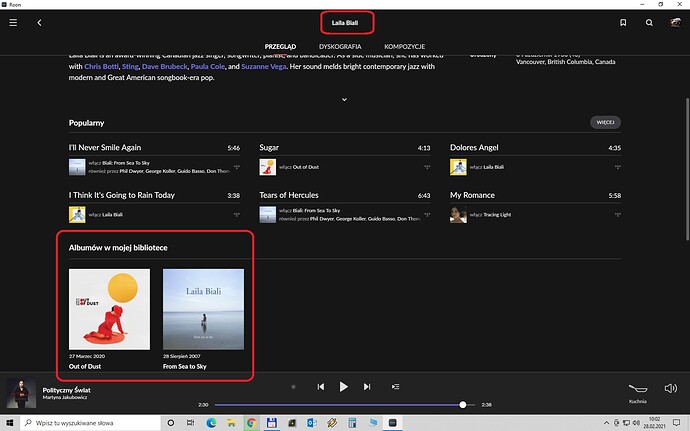Image resolution: width=690 pixels, height=431 pixels.
Task: Play the track Sugar
Action: point(269,147)
